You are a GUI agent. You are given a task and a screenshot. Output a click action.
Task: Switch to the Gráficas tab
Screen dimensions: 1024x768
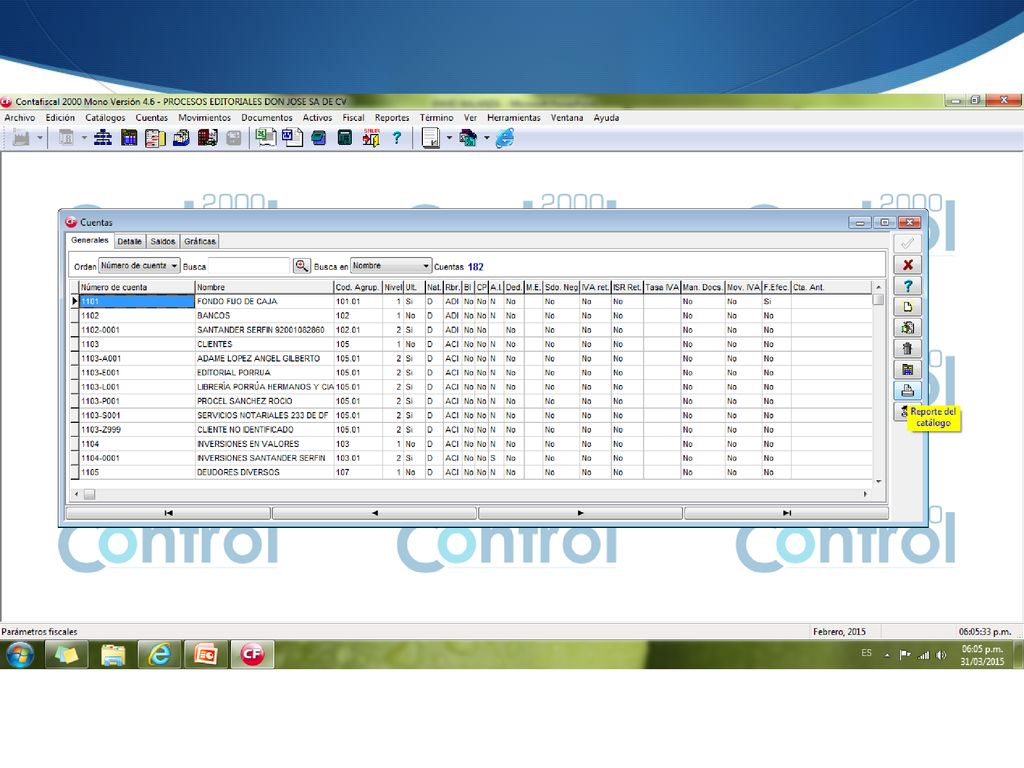coord(200,241)
